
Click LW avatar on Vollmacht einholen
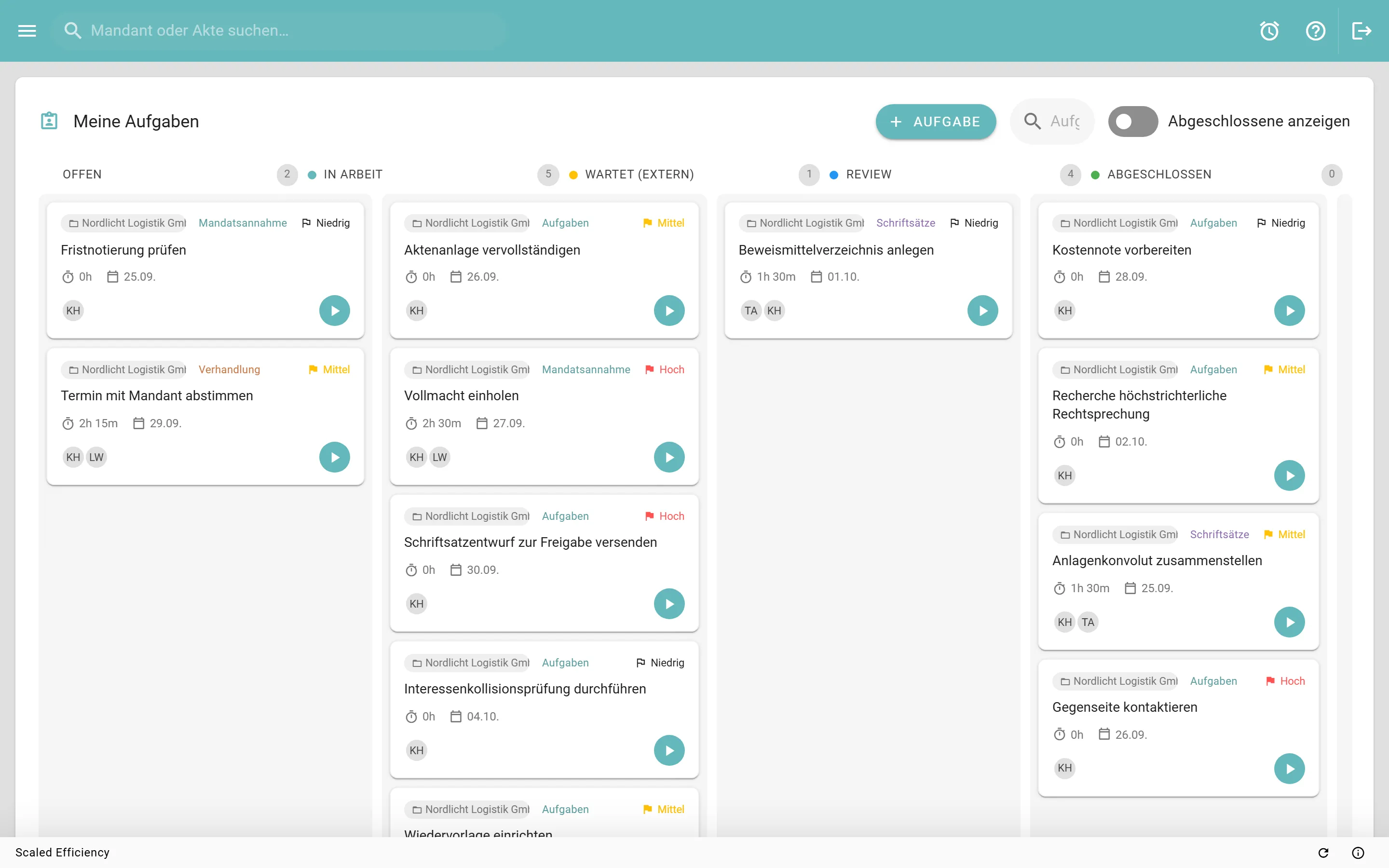coord(440,457)
